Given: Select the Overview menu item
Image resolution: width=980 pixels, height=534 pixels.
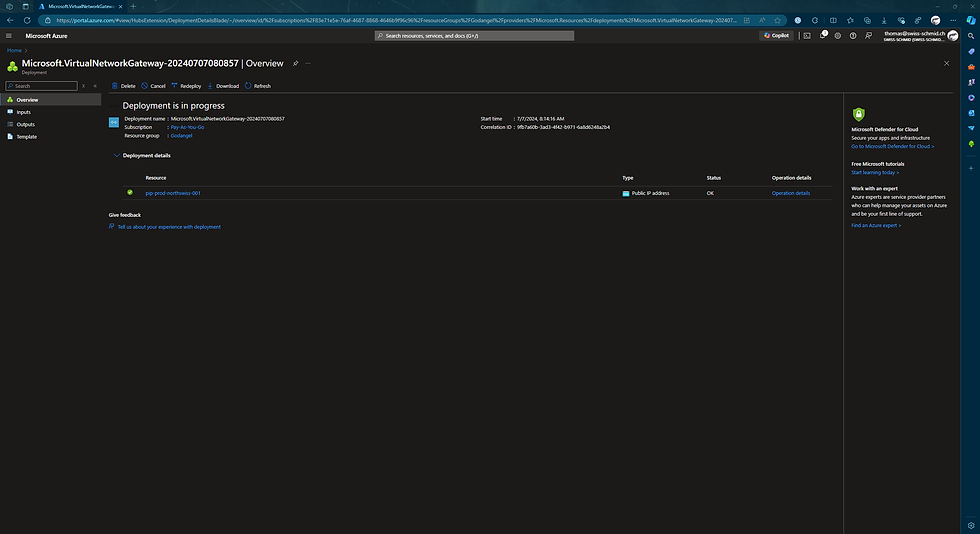Looking at the screenshot, I should [x=51, y=99].
